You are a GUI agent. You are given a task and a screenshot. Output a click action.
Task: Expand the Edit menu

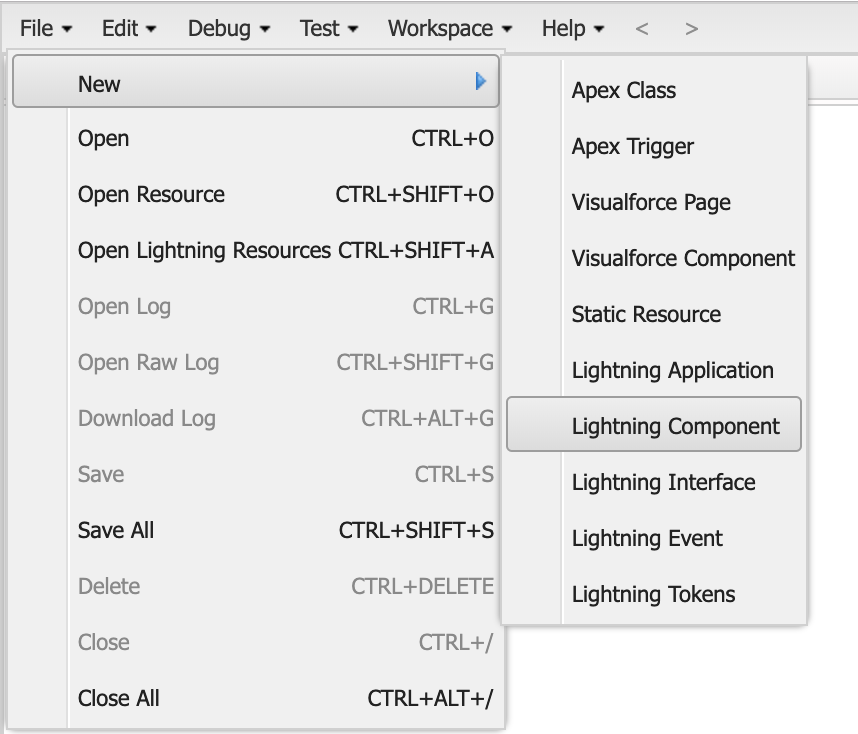coord(129,29)
